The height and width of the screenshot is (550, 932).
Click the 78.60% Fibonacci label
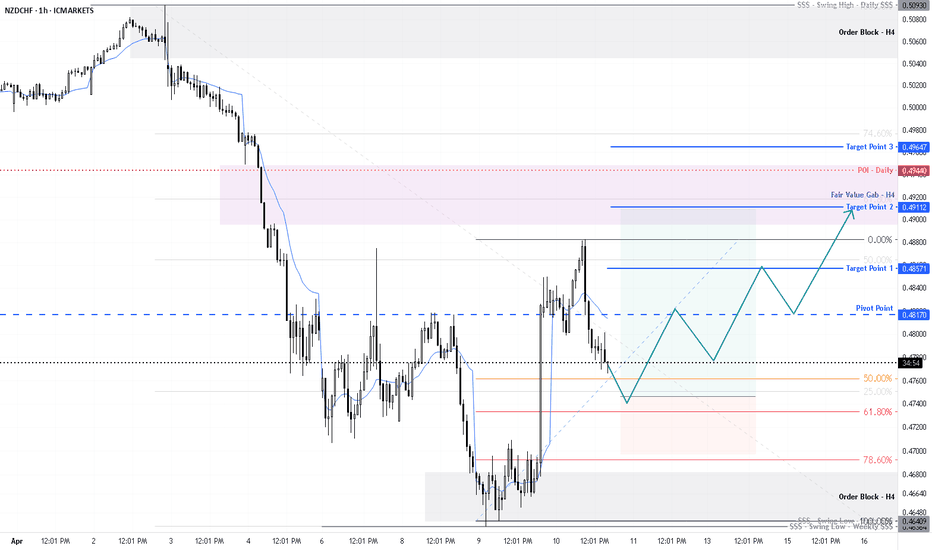point(877,460)
